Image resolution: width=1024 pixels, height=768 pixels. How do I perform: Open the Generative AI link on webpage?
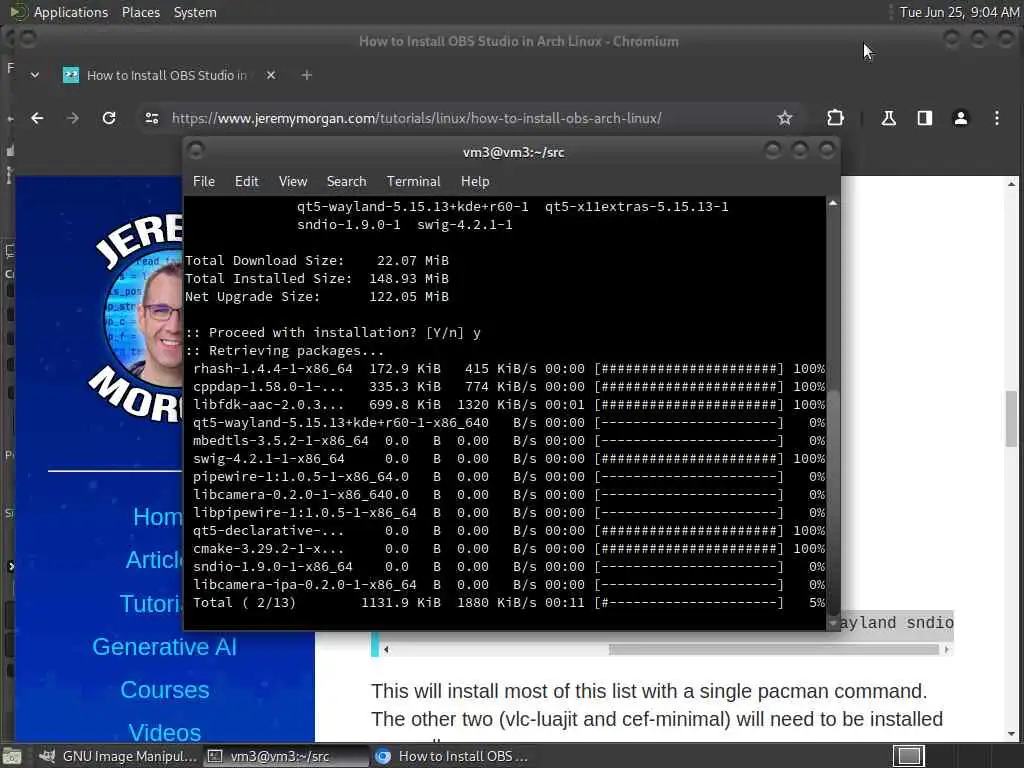[165, 647]
